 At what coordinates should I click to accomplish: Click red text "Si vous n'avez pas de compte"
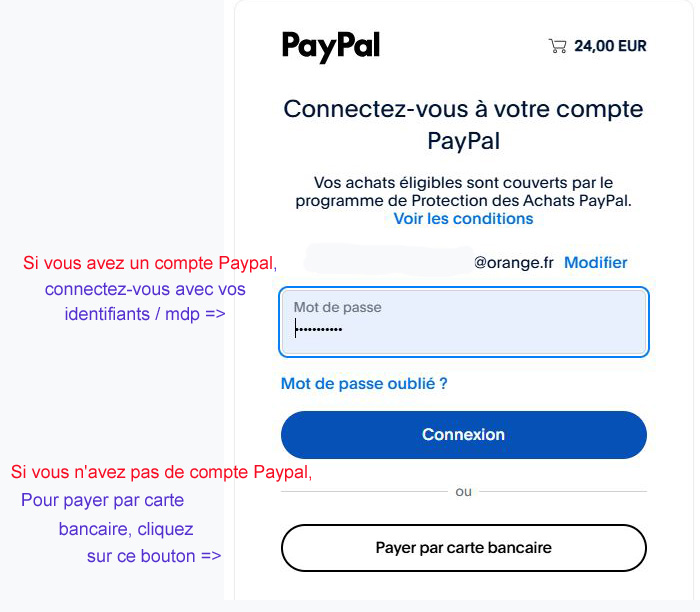click(161, 472)
